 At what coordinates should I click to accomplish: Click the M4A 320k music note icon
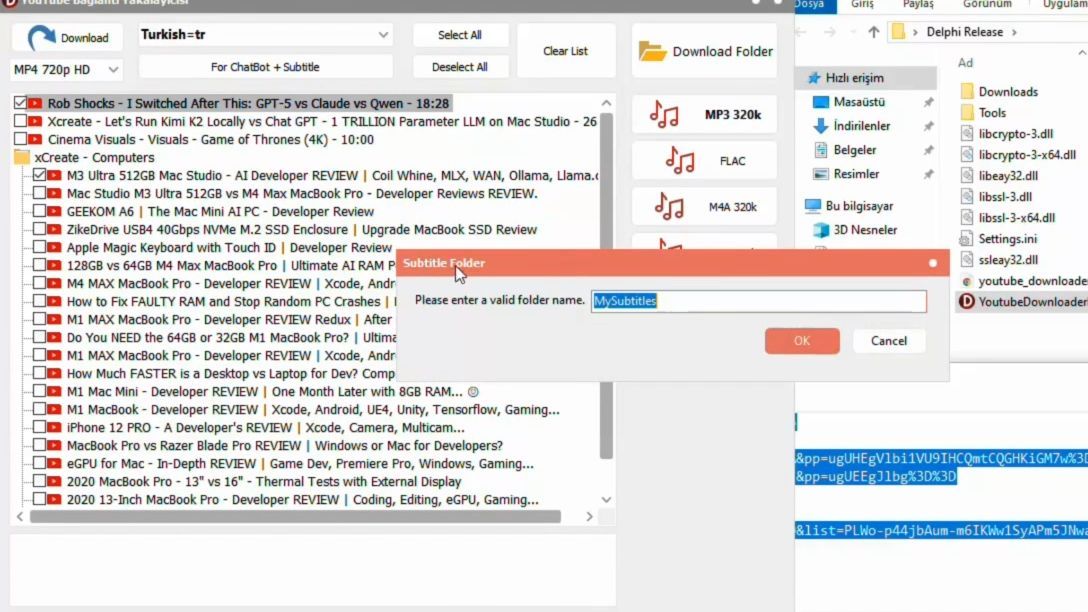point(669,207)
